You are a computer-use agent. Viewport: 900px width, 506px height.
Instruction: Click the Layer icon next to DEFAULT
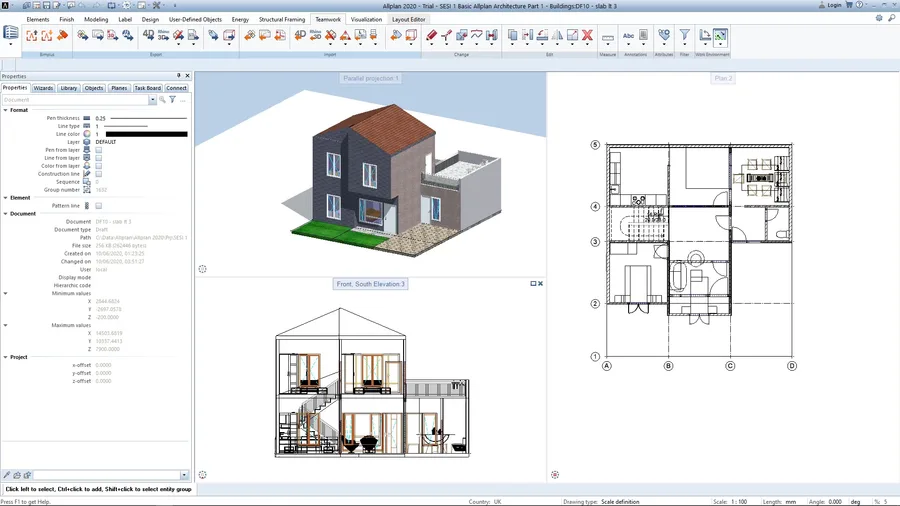(x=87, y=142)
